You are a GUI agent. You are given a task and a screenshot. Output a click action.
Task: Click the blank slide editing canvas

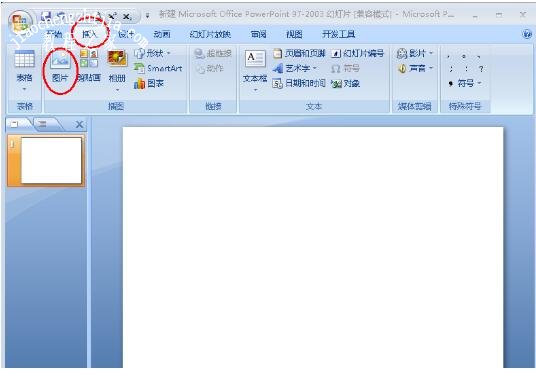[x=313, y=248]
